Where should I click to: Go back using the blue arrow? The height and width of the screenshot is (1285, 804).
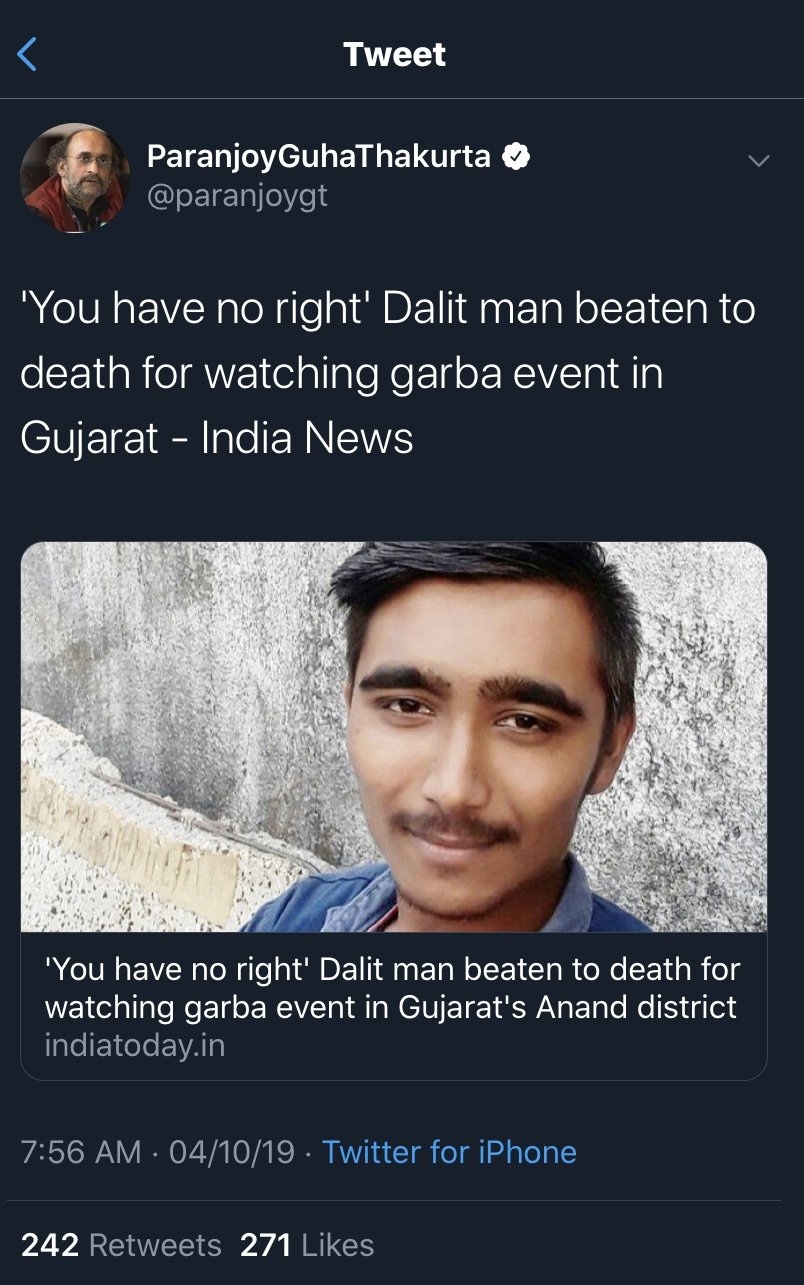pyautogui.click(x=27, y=54)
